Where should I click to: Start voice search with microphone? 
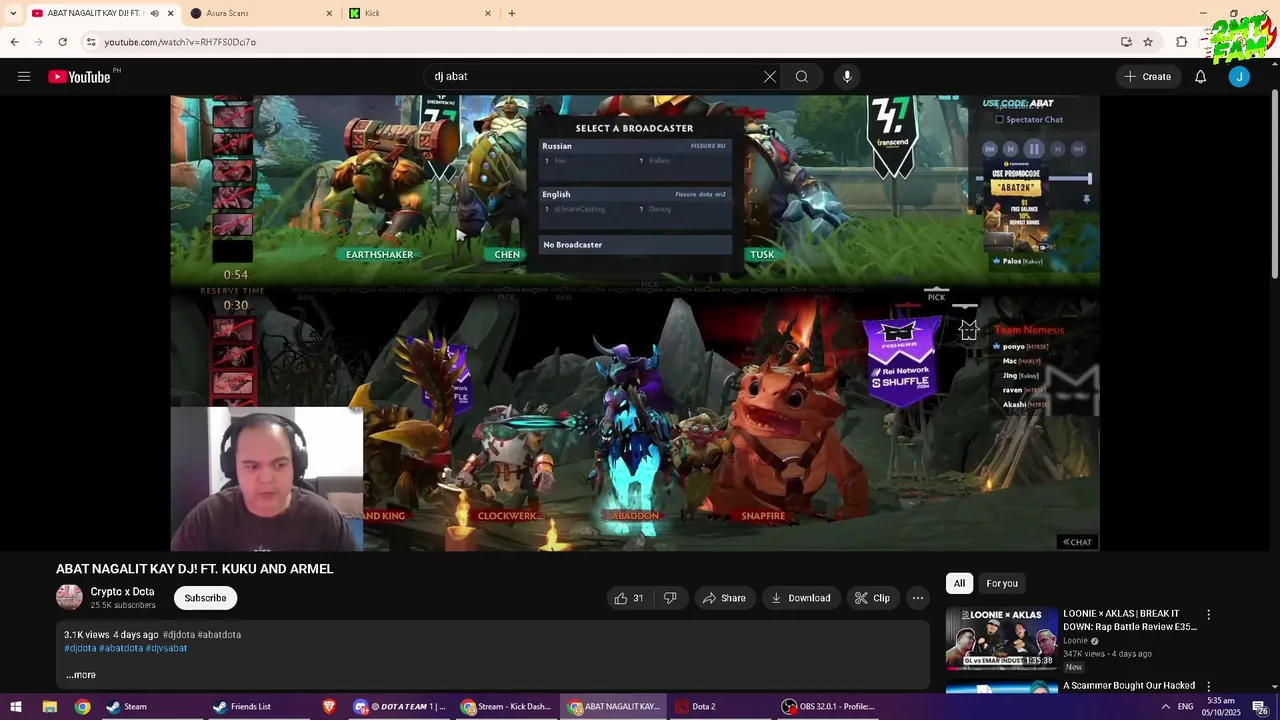847,76
